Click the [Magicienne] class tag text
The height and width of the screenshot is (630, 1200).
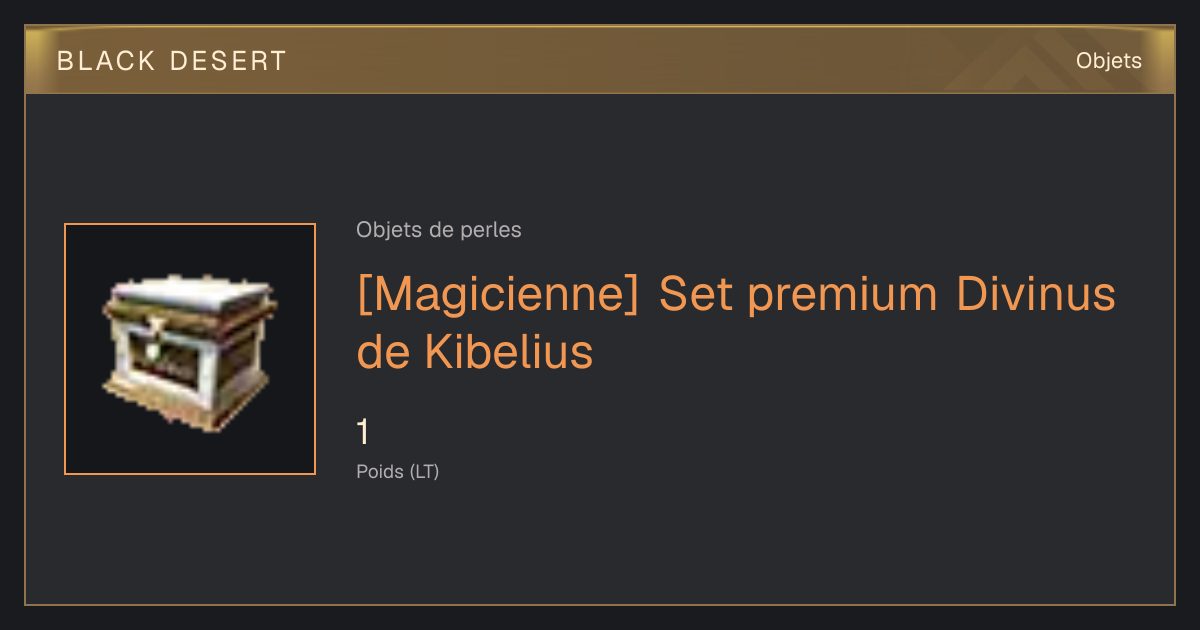[x=497, y=297]
